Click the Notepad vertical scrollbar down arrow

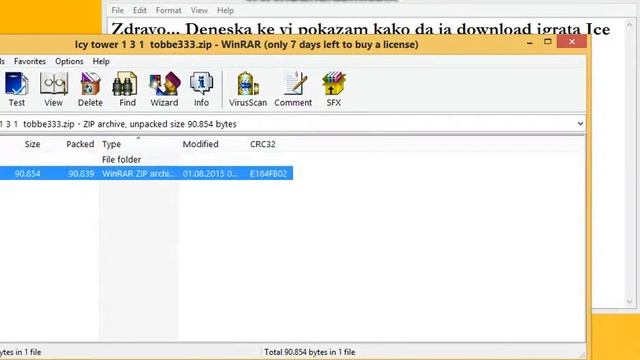[x=629, y=302]
